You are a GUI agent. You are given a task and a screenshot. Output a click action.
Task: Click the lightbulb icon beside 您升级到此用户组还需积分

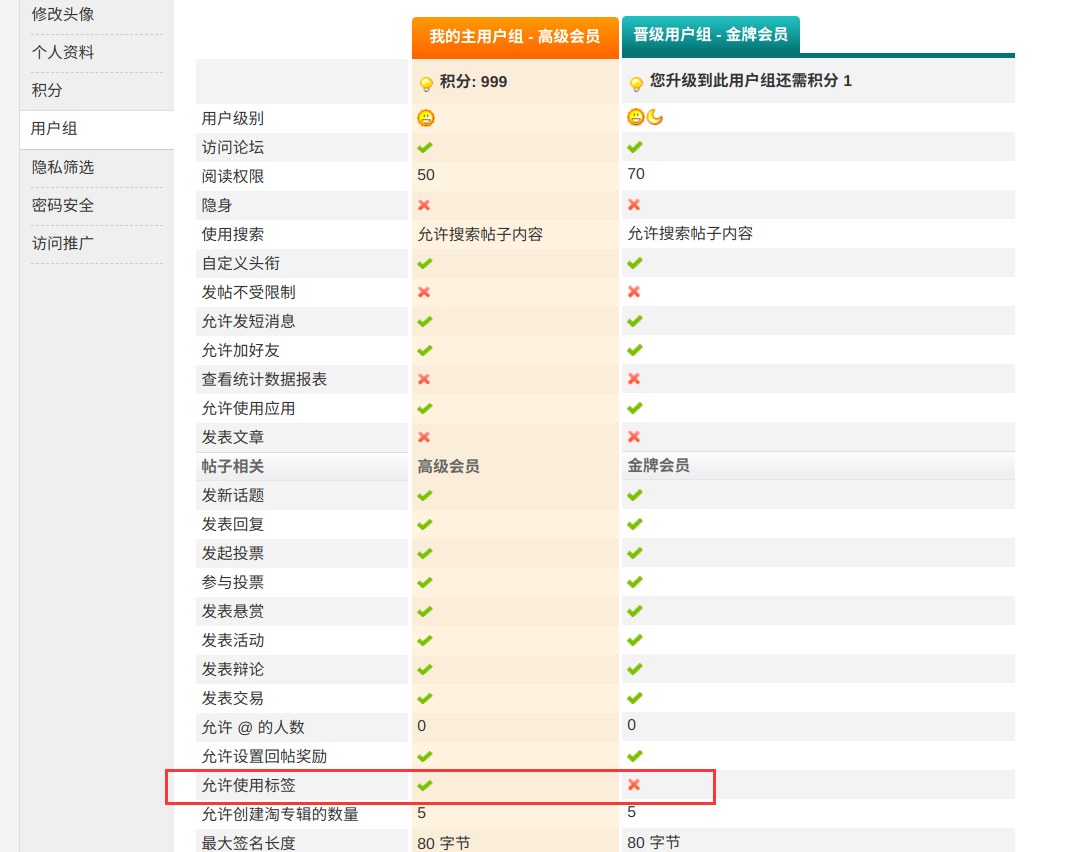pyautogui.click(x=636, y=83)
